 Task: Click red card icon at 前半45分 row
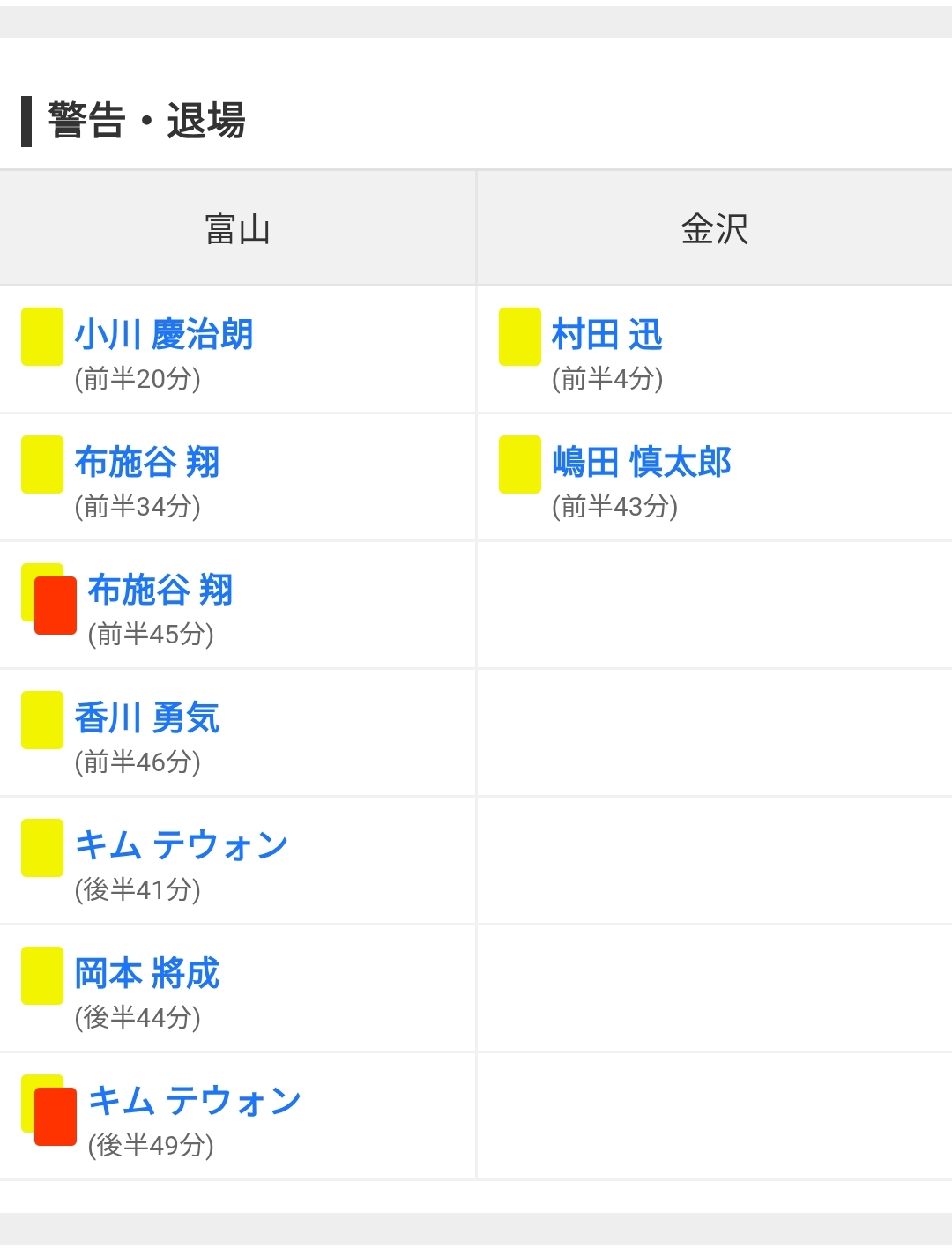coord(55,606)
